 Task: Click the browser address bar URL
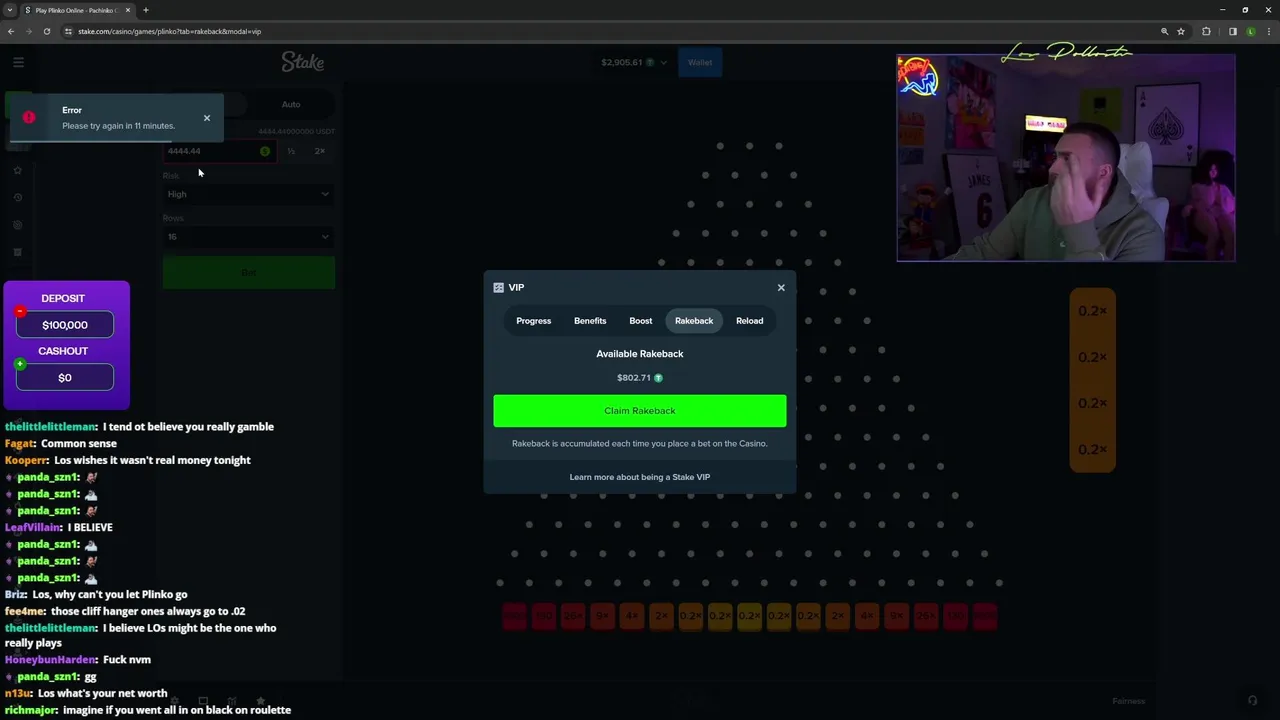(x=169, y=31)
